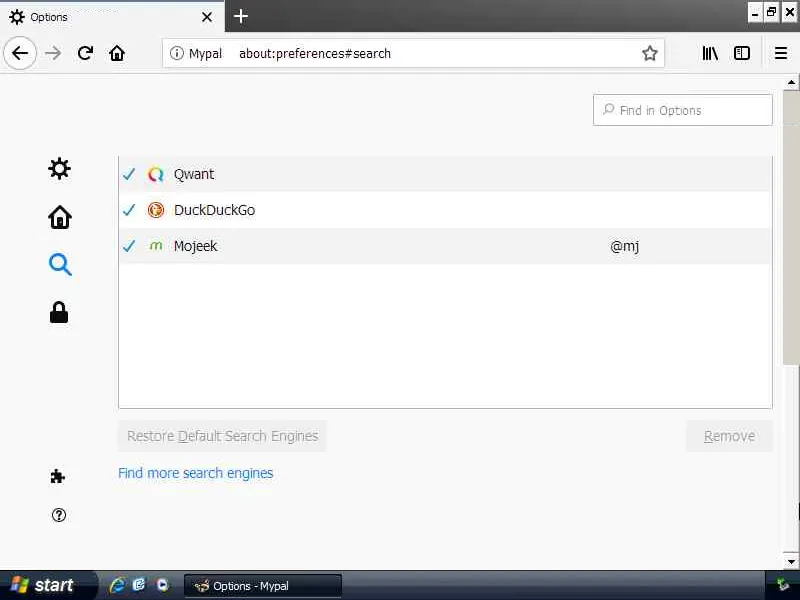Uncheck the Mojeek search engine

coord(129,246)
